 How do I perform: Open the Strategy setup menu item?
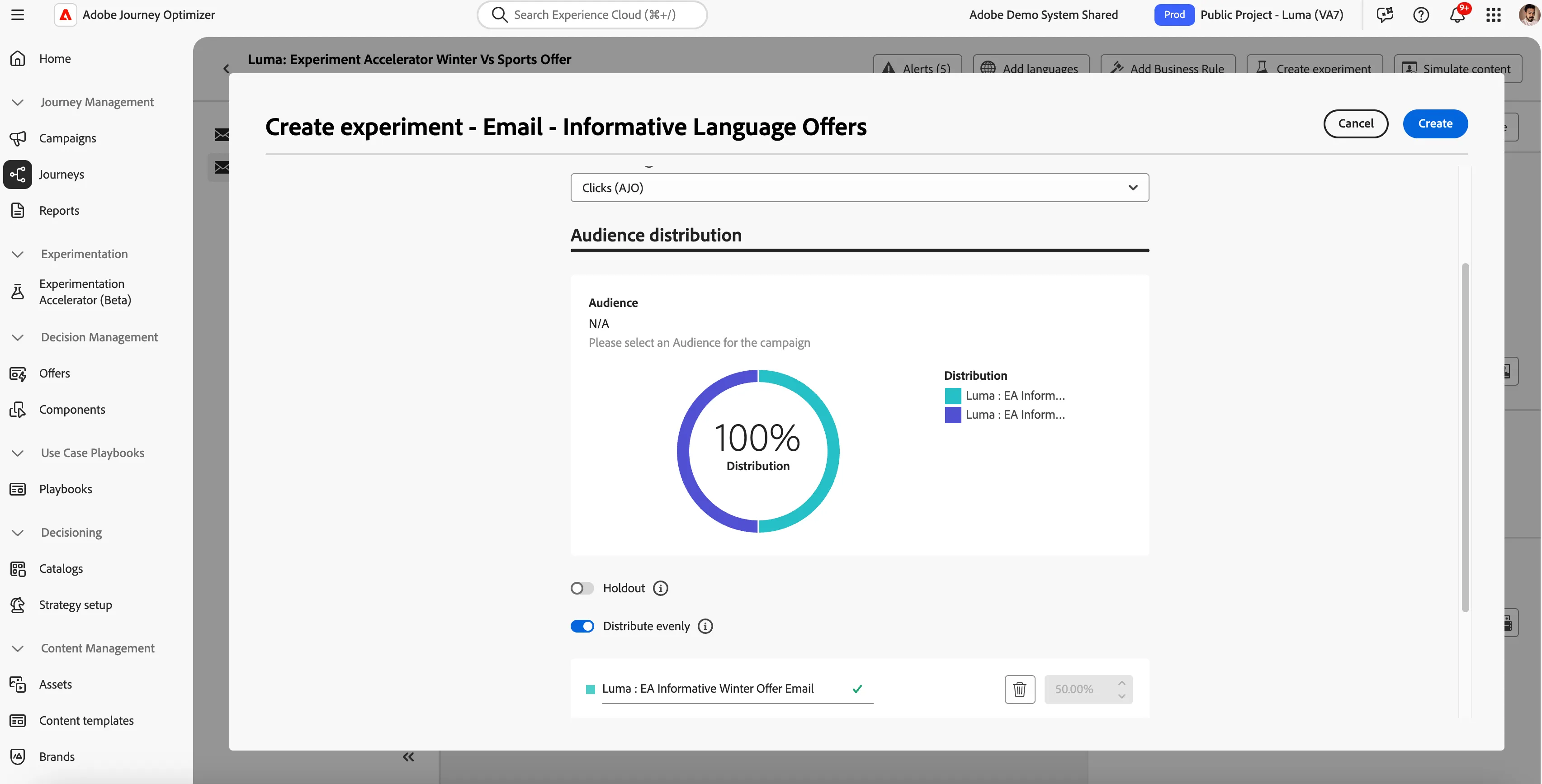(x=76, y=605)
